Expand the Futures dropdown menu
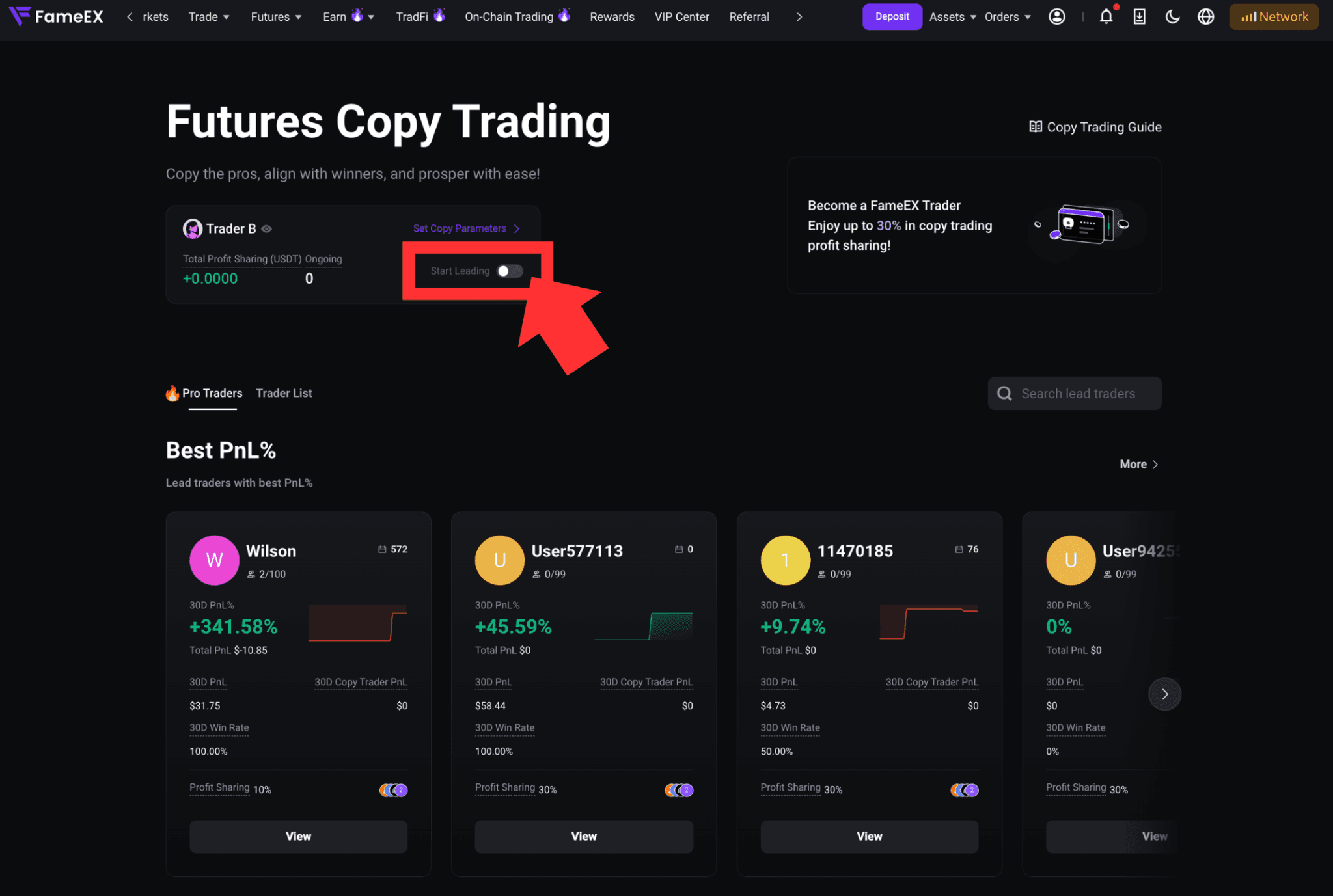 tap(276, 17)
